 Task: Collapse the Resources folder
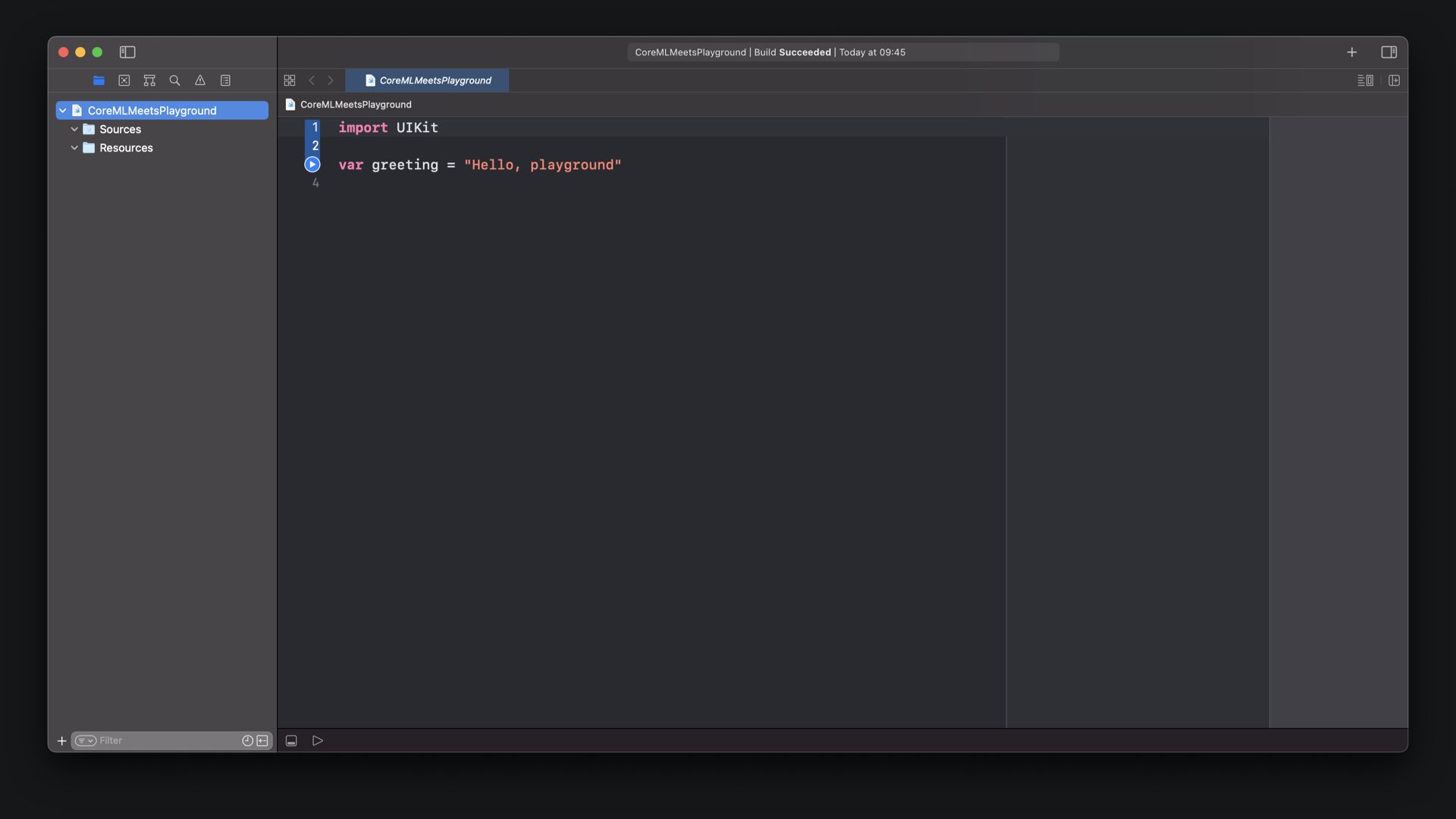(x=74, y=148)
